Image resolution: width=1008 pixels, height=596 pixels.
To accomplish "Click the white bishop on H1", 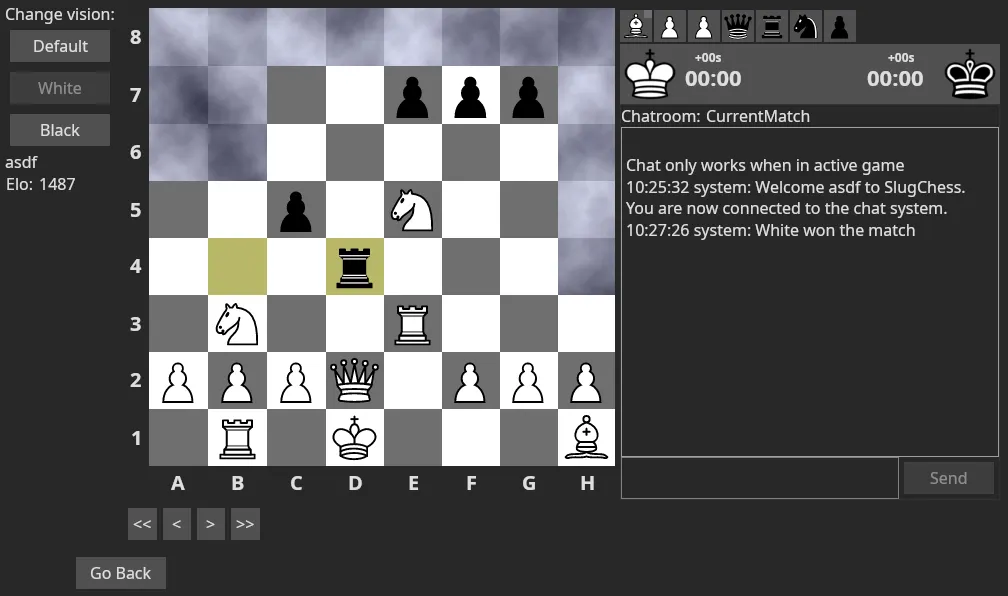I will 586,438.
